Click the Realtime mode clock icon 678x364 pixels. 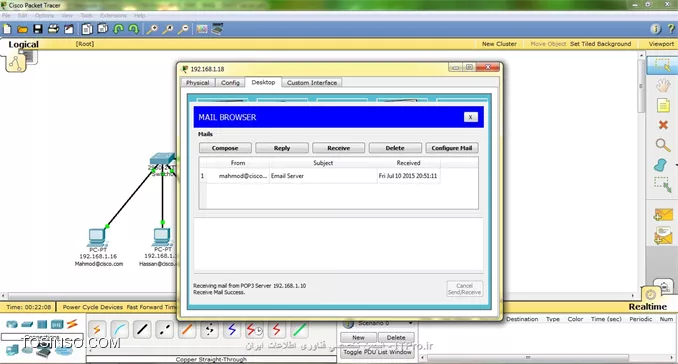[x=650, y=294]
